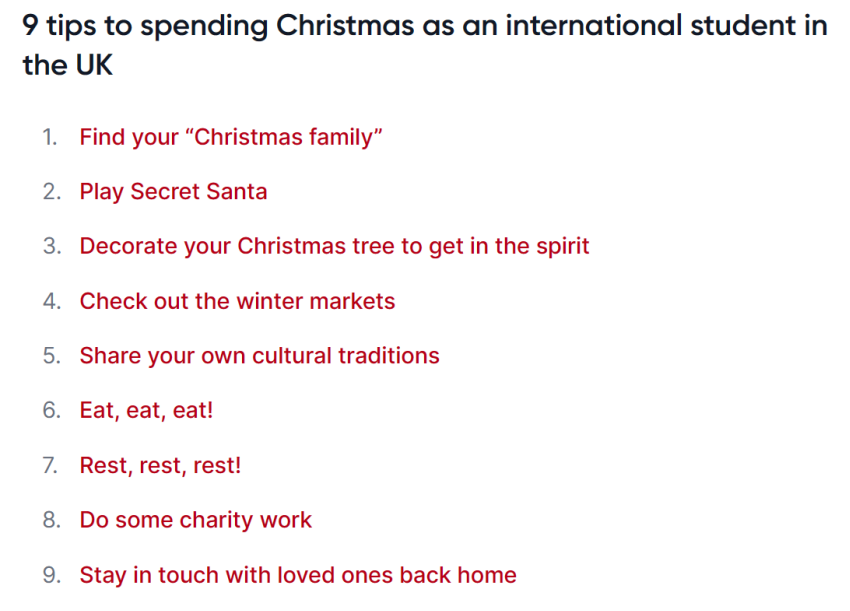Viewport: 850px width, 611px height.
Task: Click "the UK" on heading's second line
Action: pyautogui.click(x=68, y=66)
